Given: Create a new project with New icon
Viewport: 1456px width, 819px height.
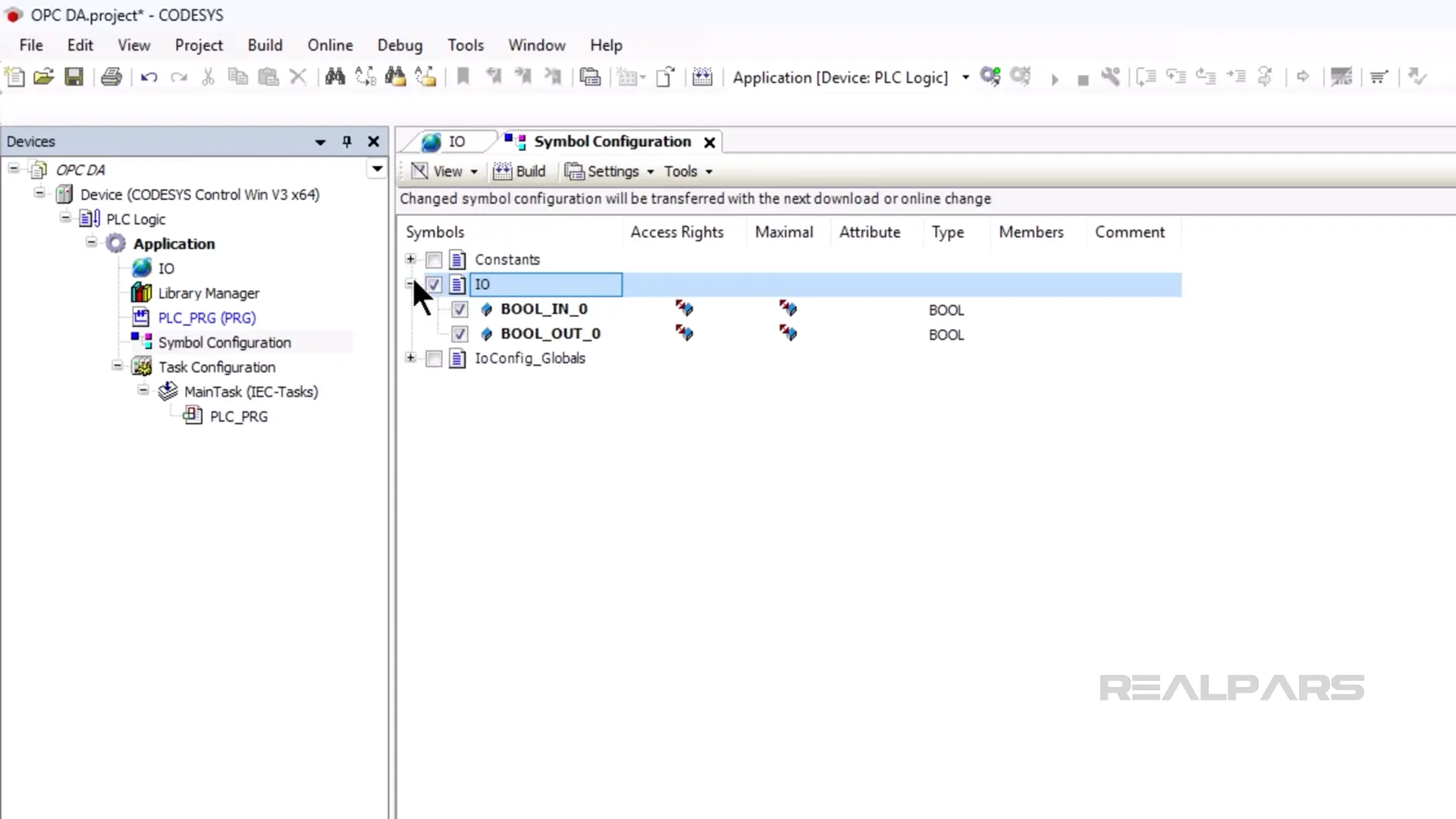Looking at the screenshot, I should tap(14, 77).
